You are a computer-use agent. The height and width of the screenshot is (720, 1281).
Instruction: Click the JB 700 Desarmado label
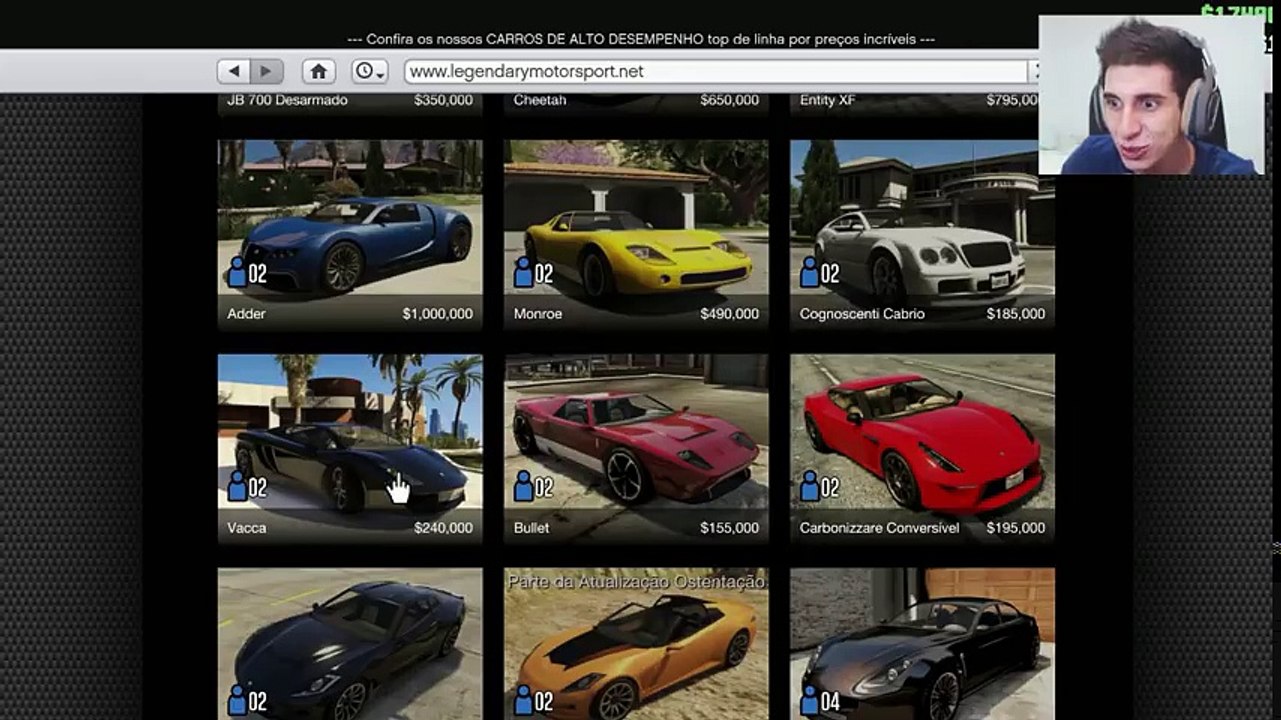coord(287,100)
